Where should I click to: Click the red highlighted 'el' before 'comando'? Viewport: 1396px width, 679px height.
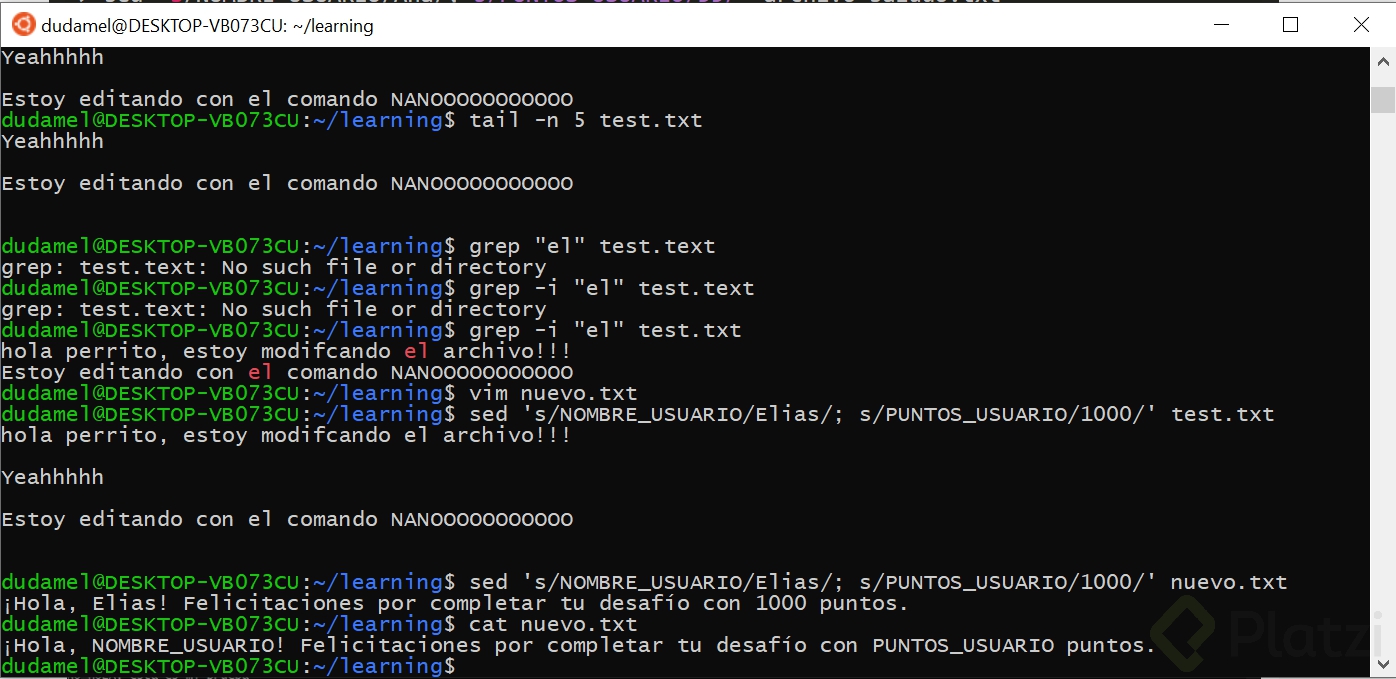click(x=260, y=372)
